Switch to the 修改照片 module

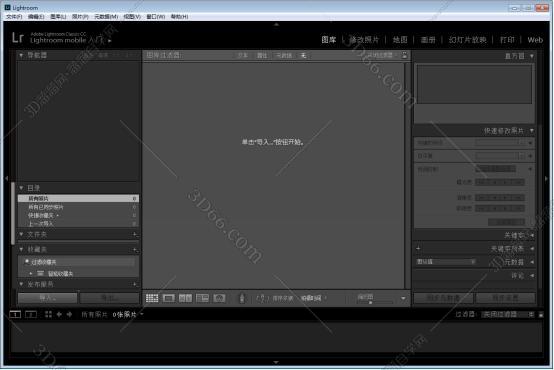pyautogui.click(x=364, y=40)
